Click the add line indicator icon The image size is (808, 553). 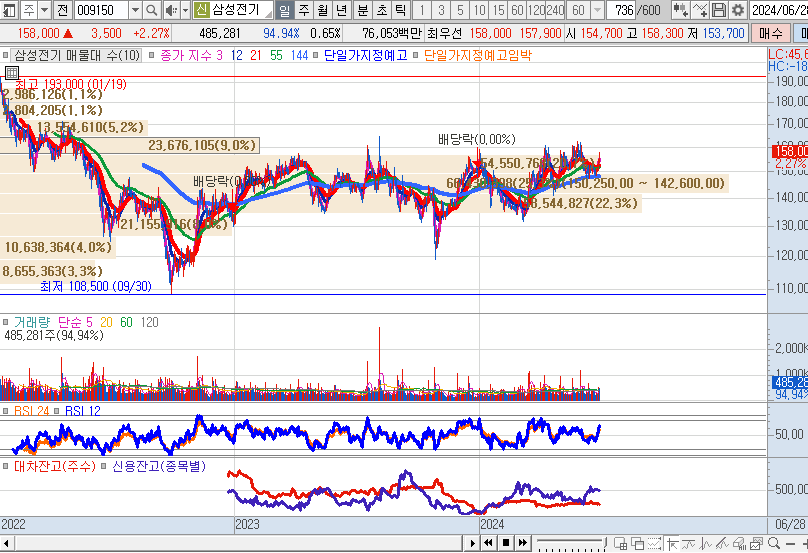pyautogui.click(x=700, y=10)
